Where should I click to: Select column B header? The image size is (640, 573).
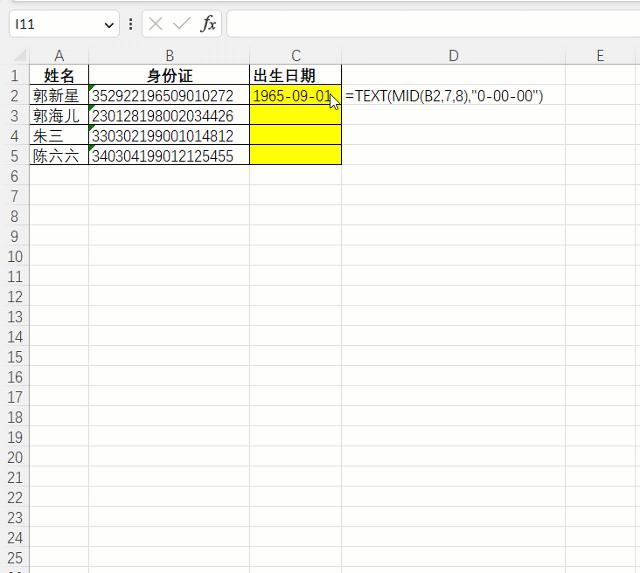click(x=169, y=56)
